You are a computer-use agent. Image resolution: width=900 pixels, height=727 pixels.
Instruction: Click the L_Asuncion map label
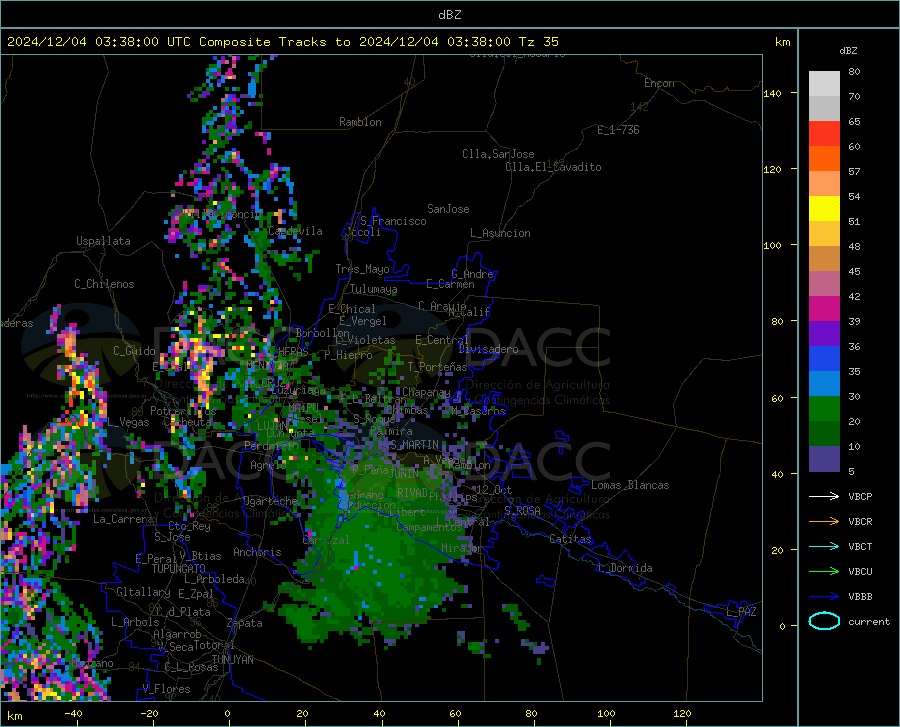[500, 233]
